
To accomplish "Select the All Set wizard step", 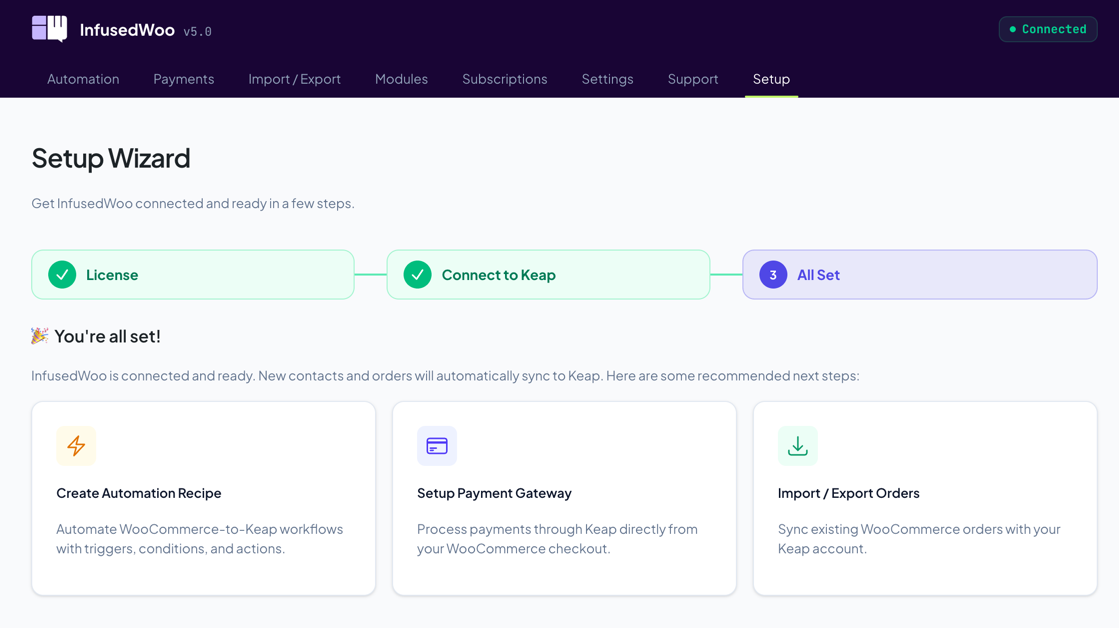I will [919, 274].
